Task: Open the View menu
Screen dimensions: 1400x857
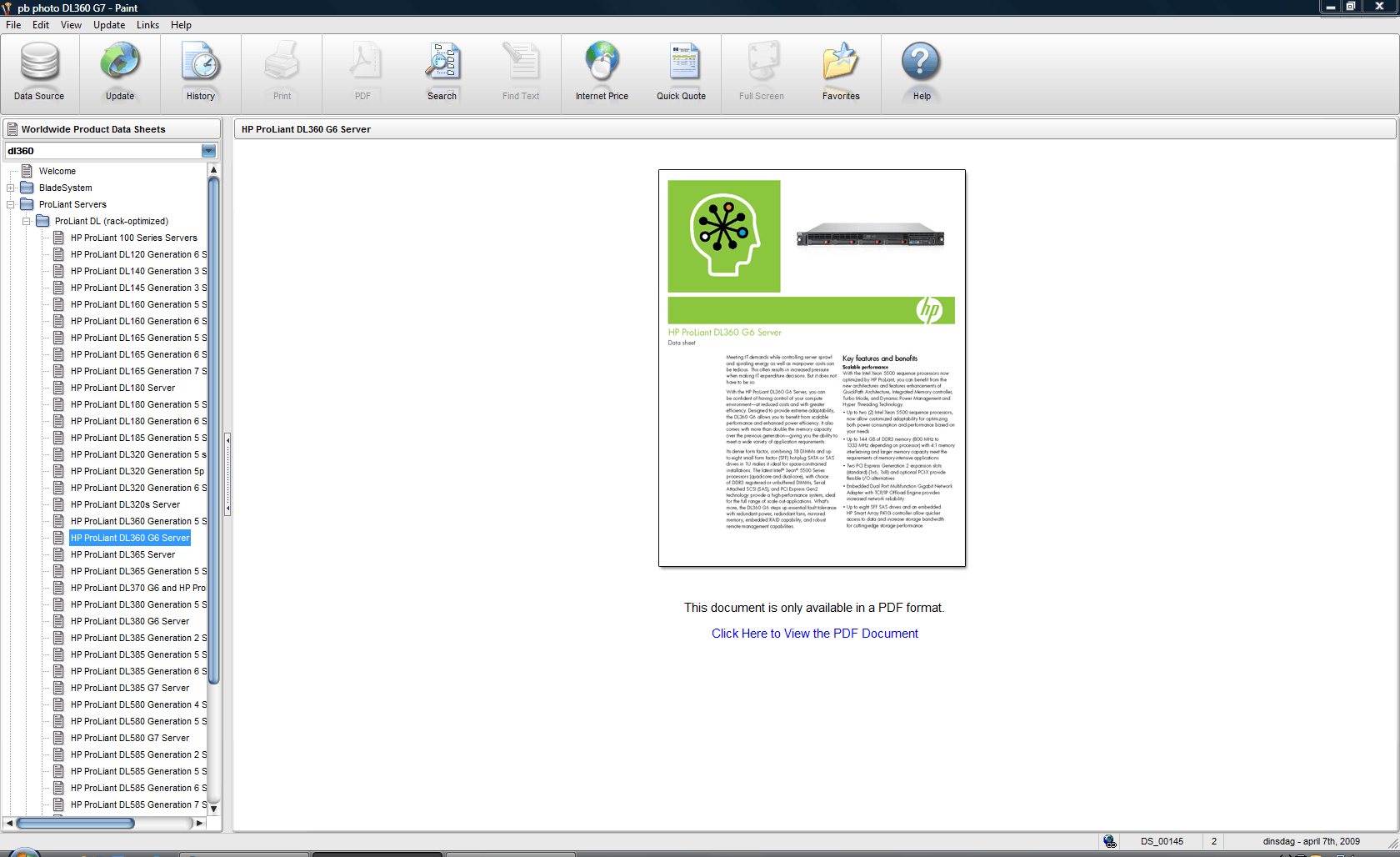Action: point(71,25)
